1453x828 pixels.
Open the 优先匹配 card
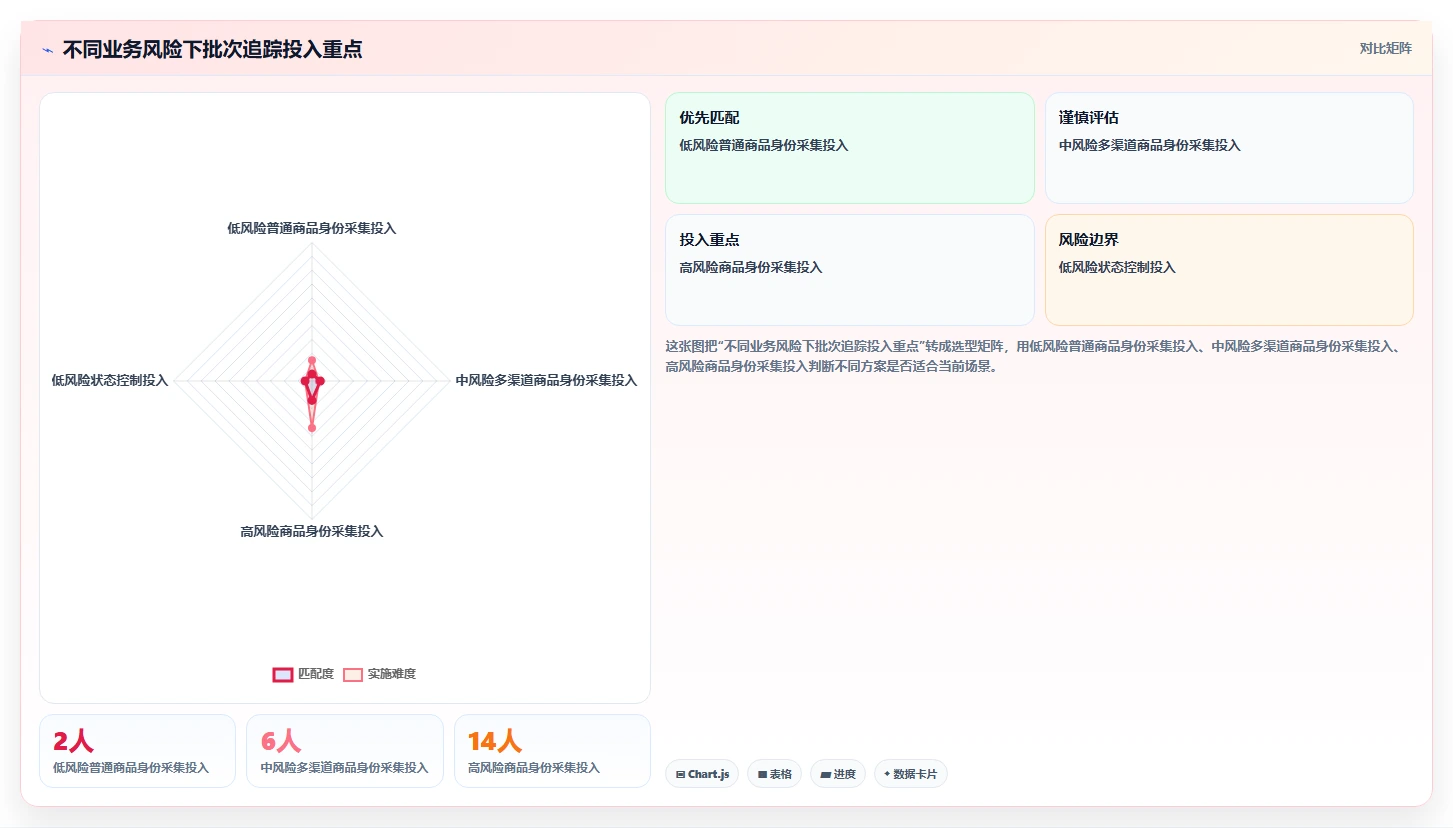pos(849,148)
